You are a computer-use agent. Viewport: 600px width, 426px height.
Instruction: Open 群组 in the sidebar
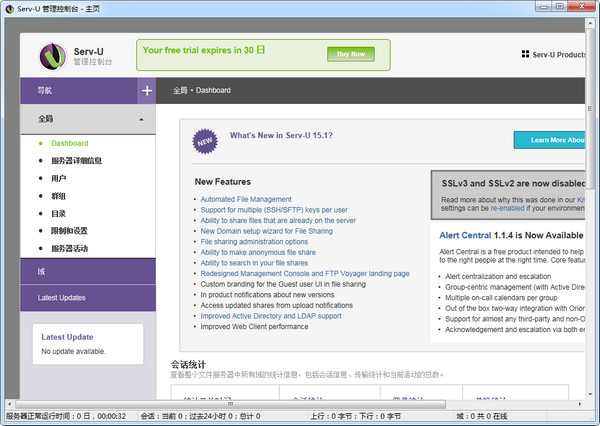click(59, 196)
